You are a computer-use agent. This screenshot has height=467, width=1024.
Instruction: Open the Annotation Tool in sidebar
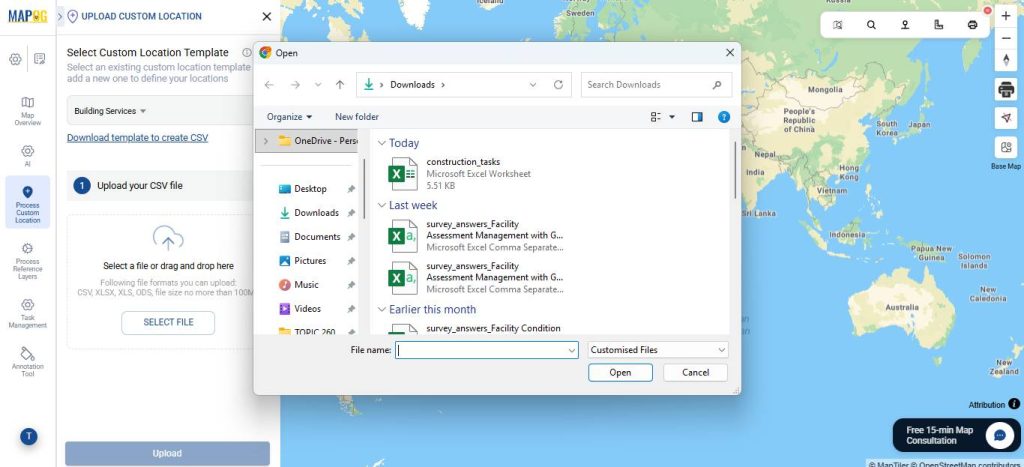(x=27, y=362)
